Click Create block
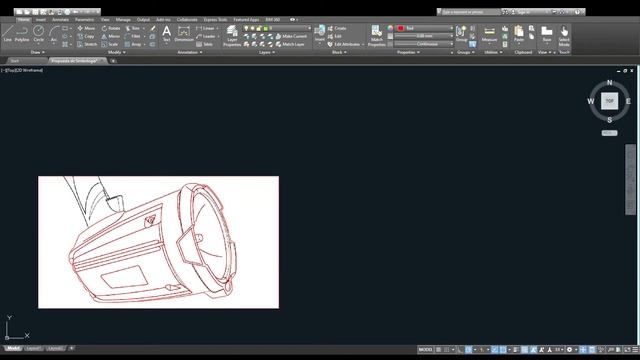This screenshot has width=640, height=360. pyautogui.click(x=337, y=28)
